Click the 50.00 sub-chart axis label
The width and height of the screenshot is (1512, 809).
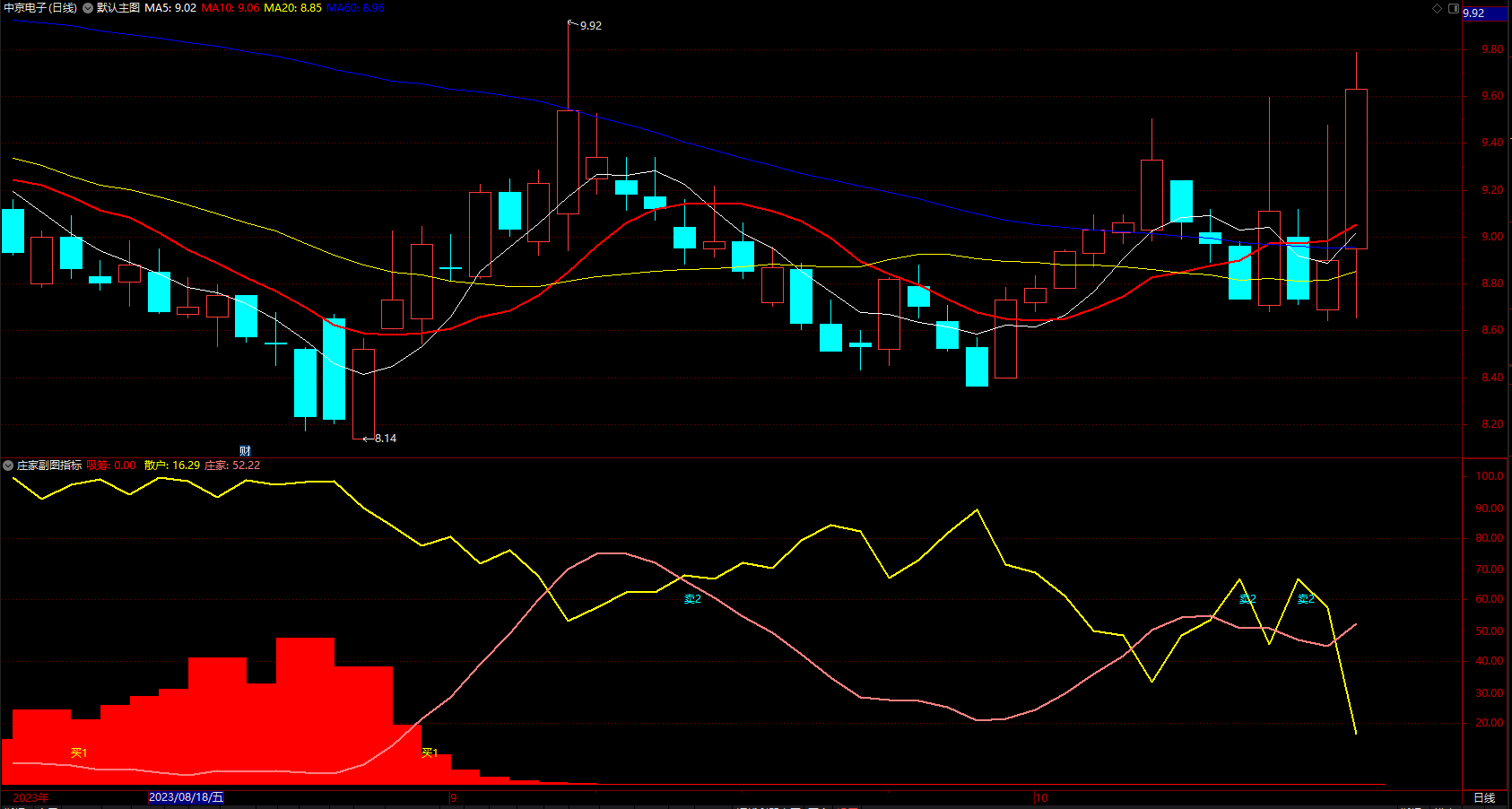(x=1490, y=631)
